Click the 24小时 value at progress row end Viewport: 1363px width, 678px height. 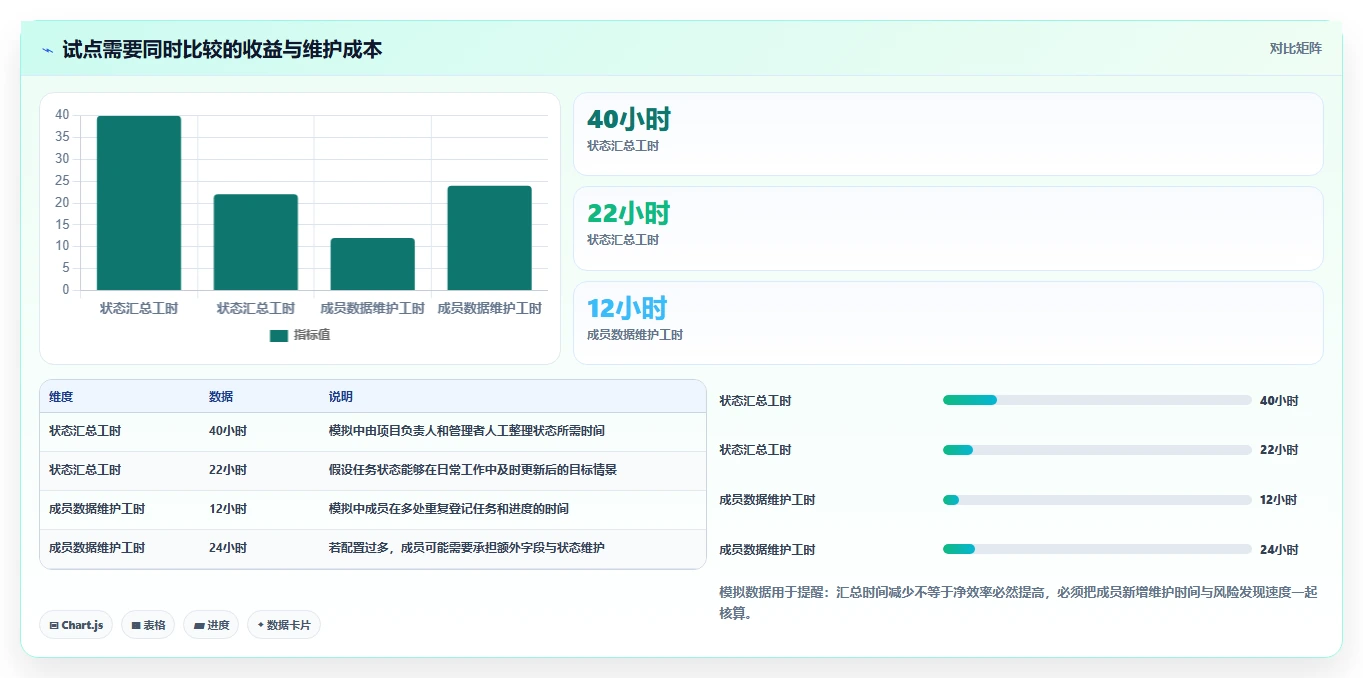(1279, 550)
